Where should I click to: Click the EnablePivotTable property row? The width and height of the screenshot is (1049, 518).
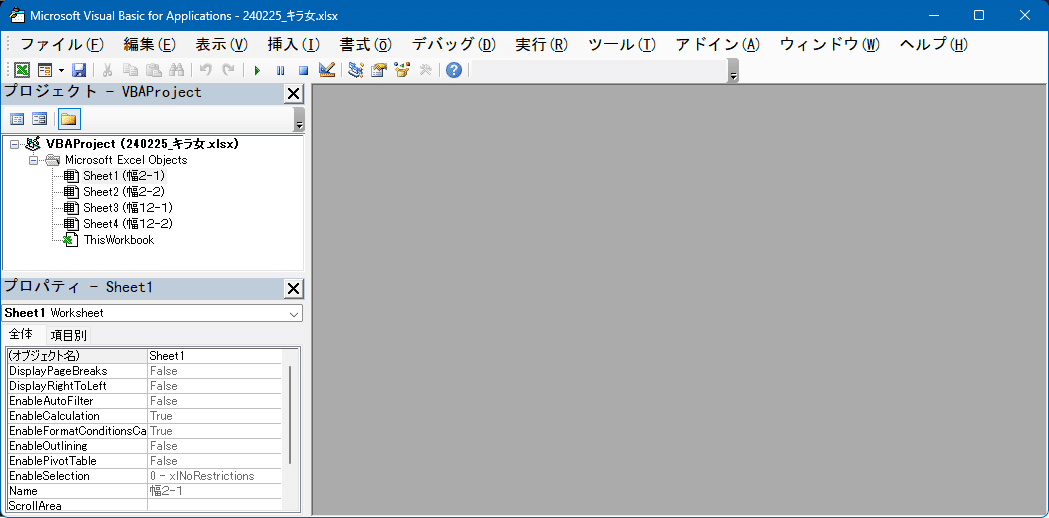144,461
